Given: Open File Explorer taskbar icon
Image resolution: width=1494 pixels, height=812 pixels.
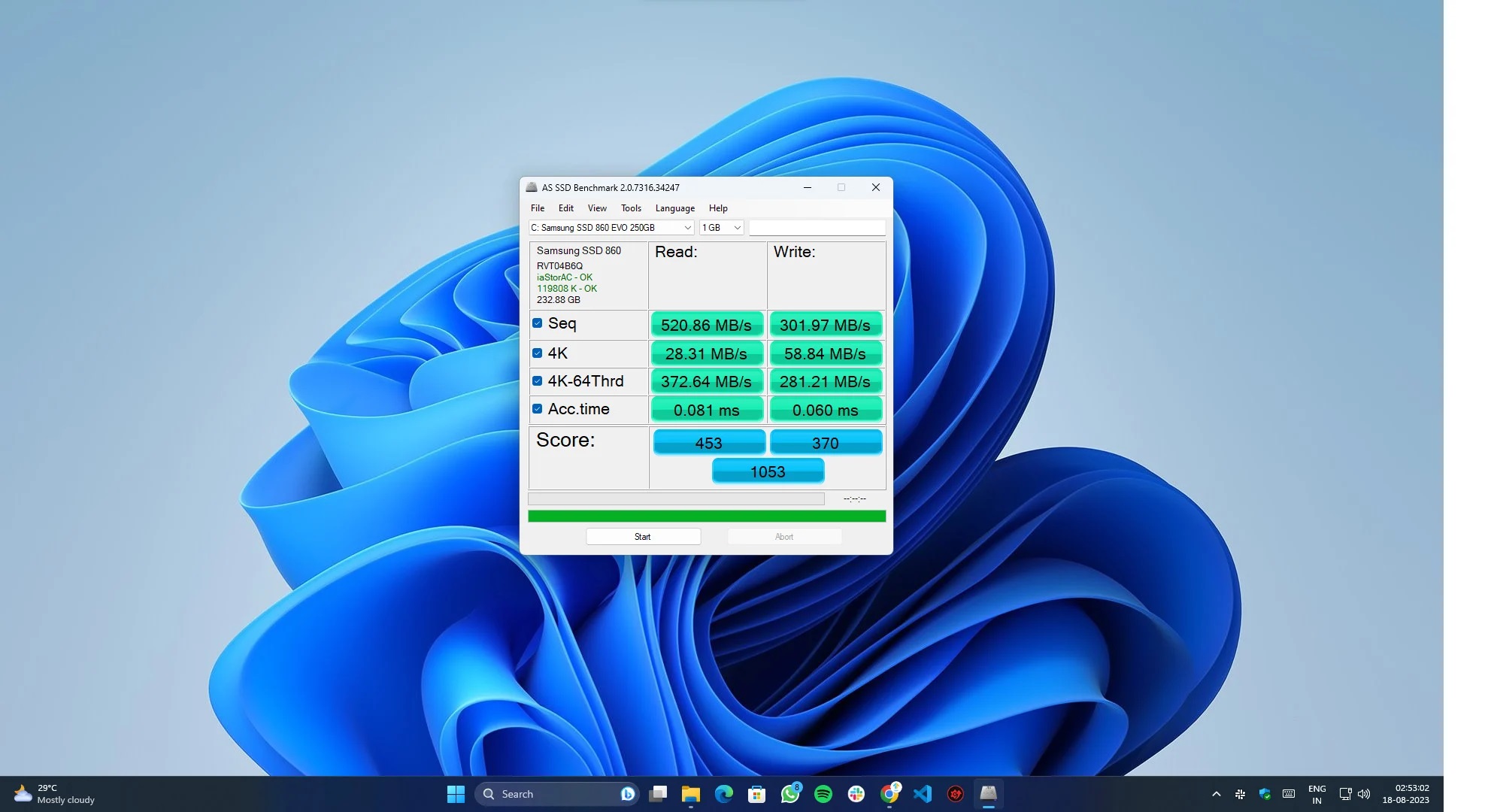Looking at the screenshot, I should click(690, 794).
